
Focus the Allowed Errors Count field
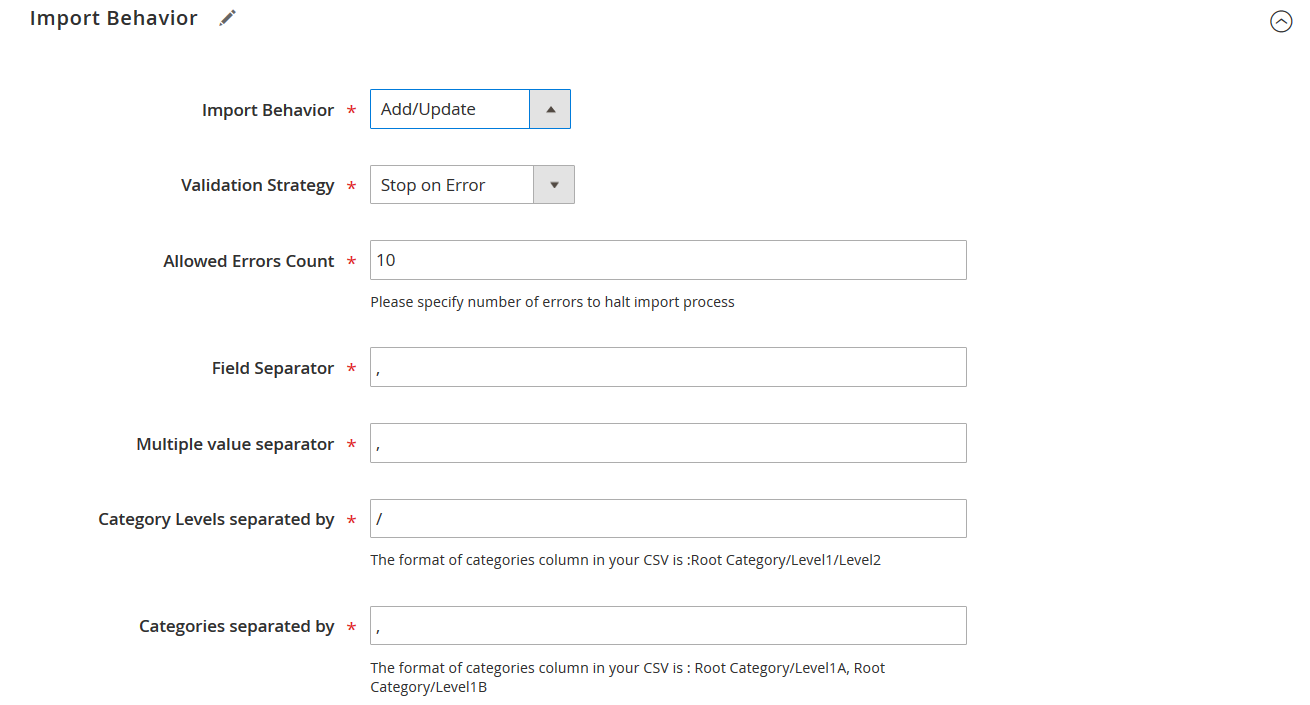pos(668,260)
